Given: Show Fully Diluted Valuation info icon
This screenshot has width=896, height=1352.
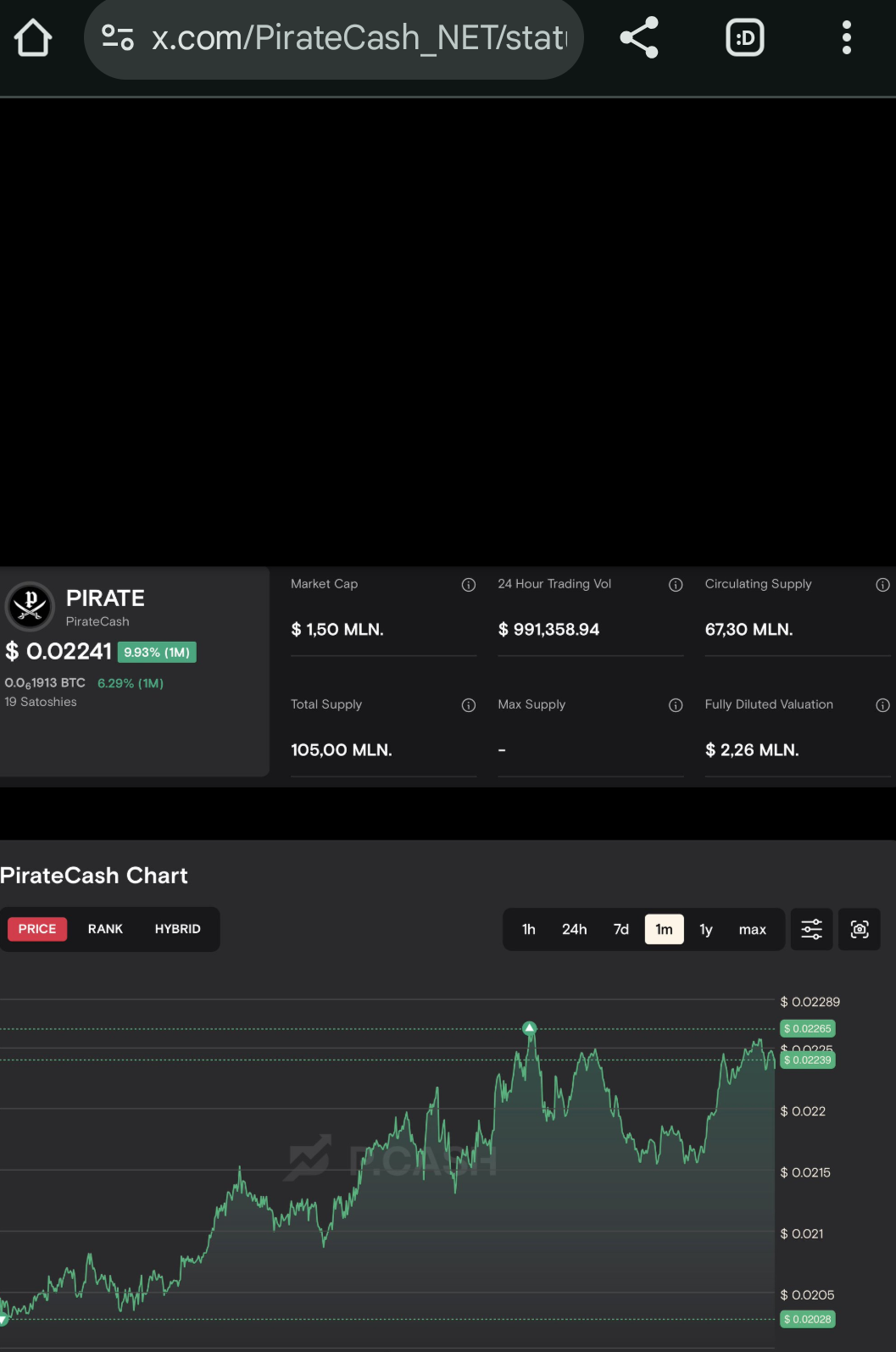Looking at the screenshot, I should tap(882, 705).
